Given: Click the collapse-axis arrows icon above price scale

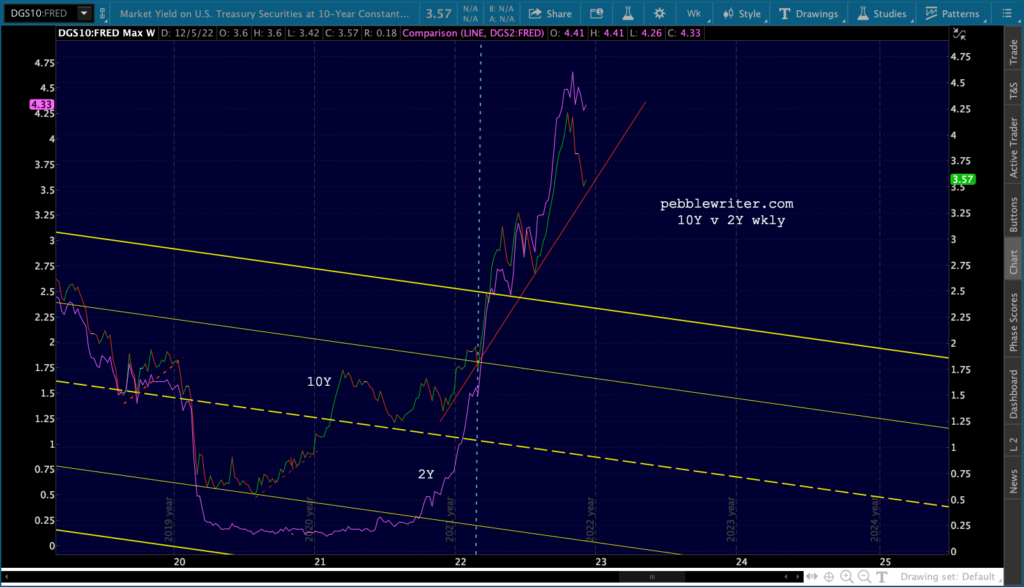Looking at the screenshot, I should click(x=959, y=33).
